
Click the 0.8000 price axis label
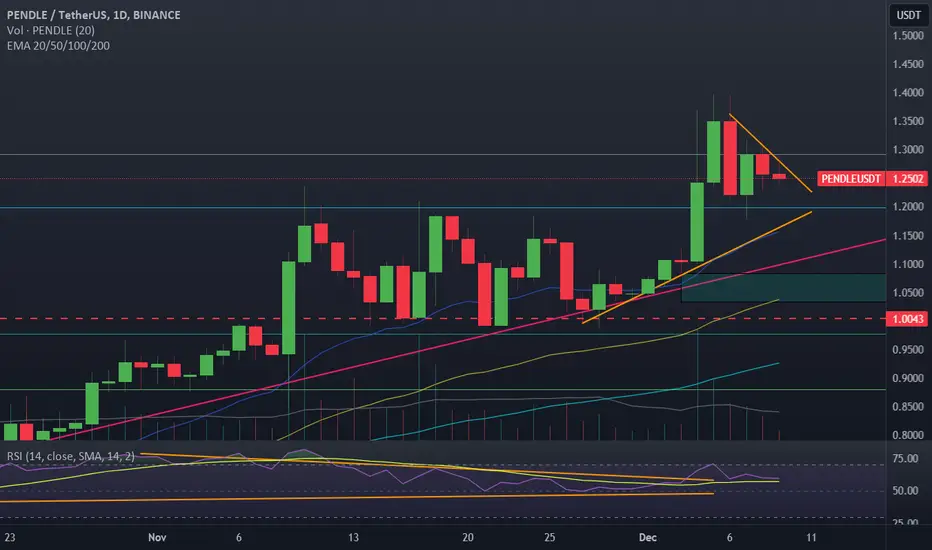908,435
